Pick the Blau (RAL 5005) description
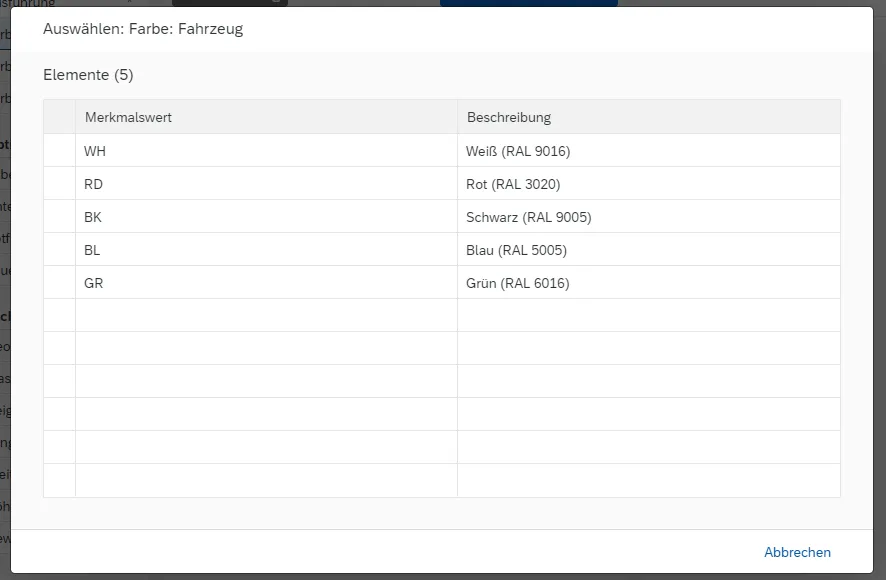 click(516, 250)
